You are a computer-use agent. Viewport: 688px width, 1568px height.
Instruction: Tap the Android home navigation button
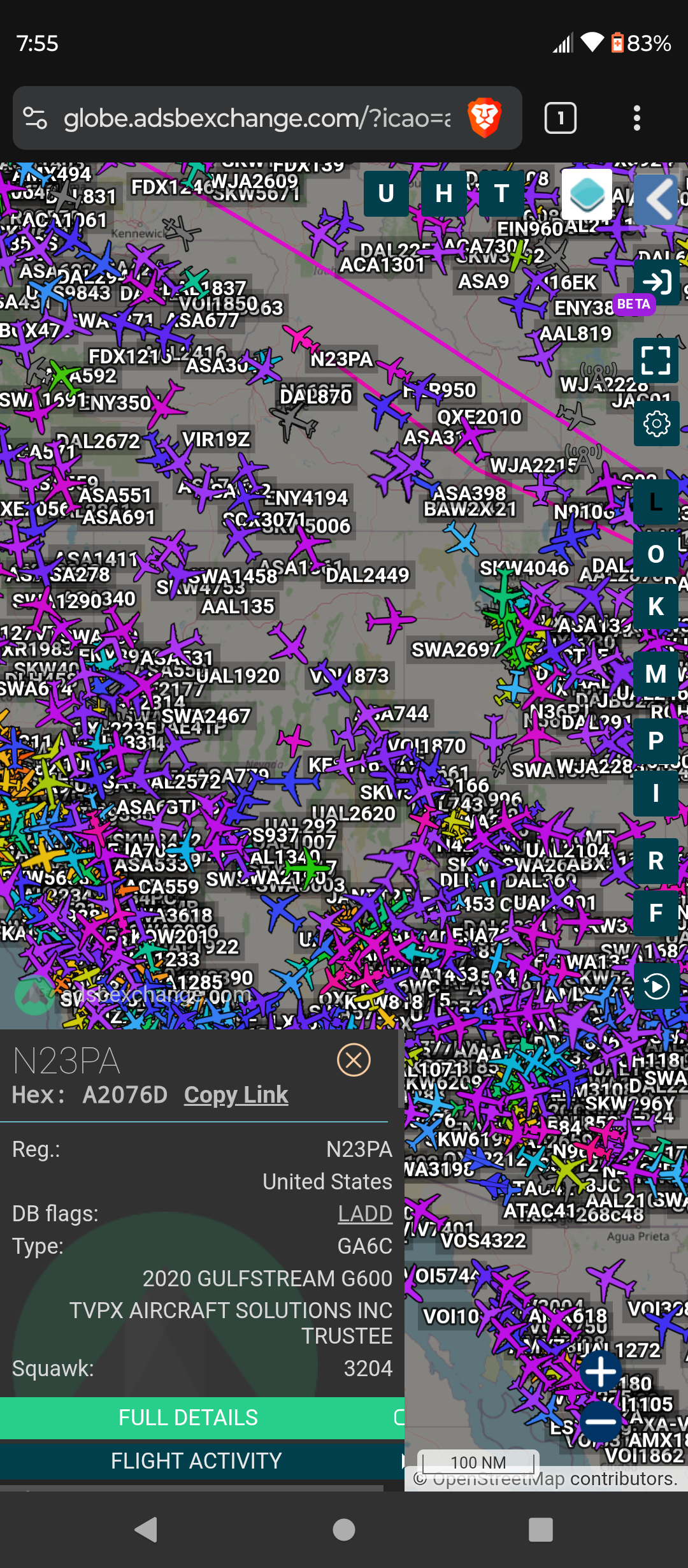click(344, 1530)
